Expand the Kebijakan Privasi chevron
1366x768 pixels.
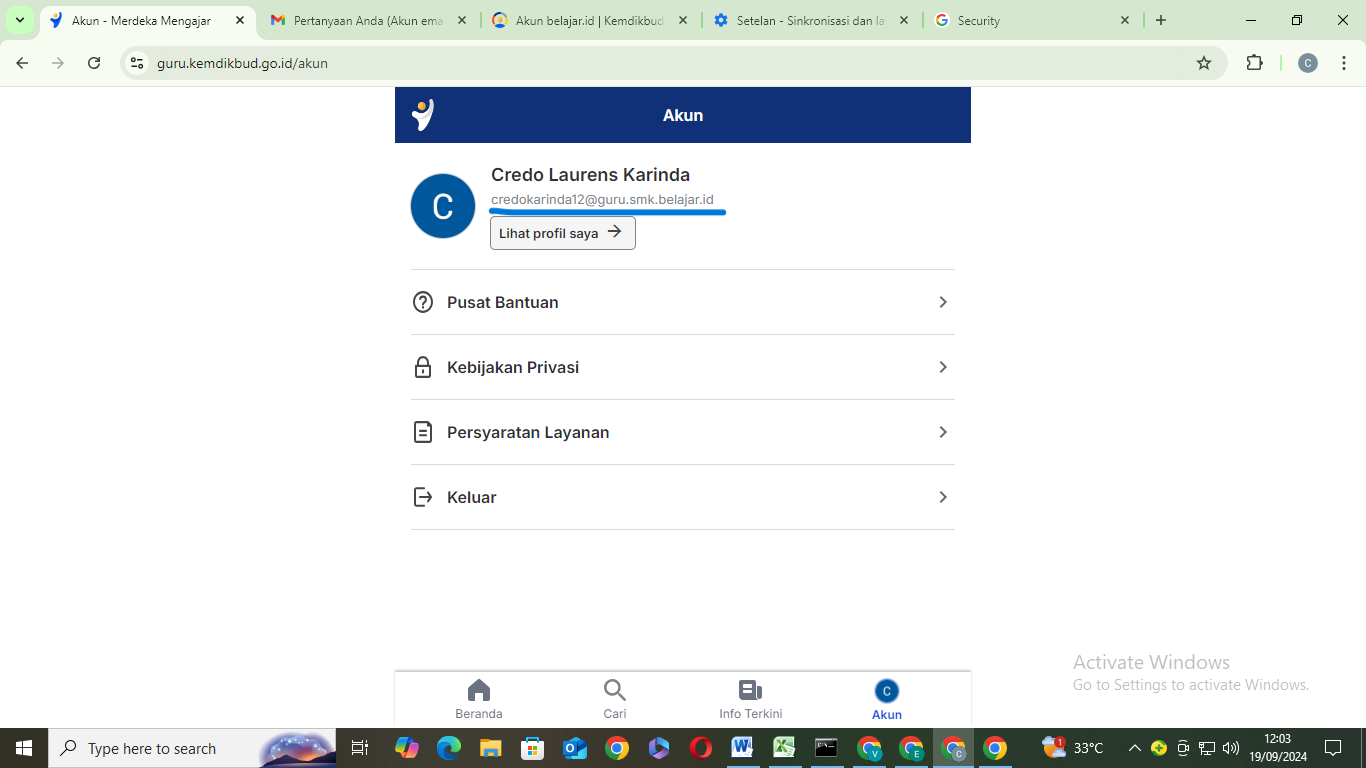[x=942, y=367]
